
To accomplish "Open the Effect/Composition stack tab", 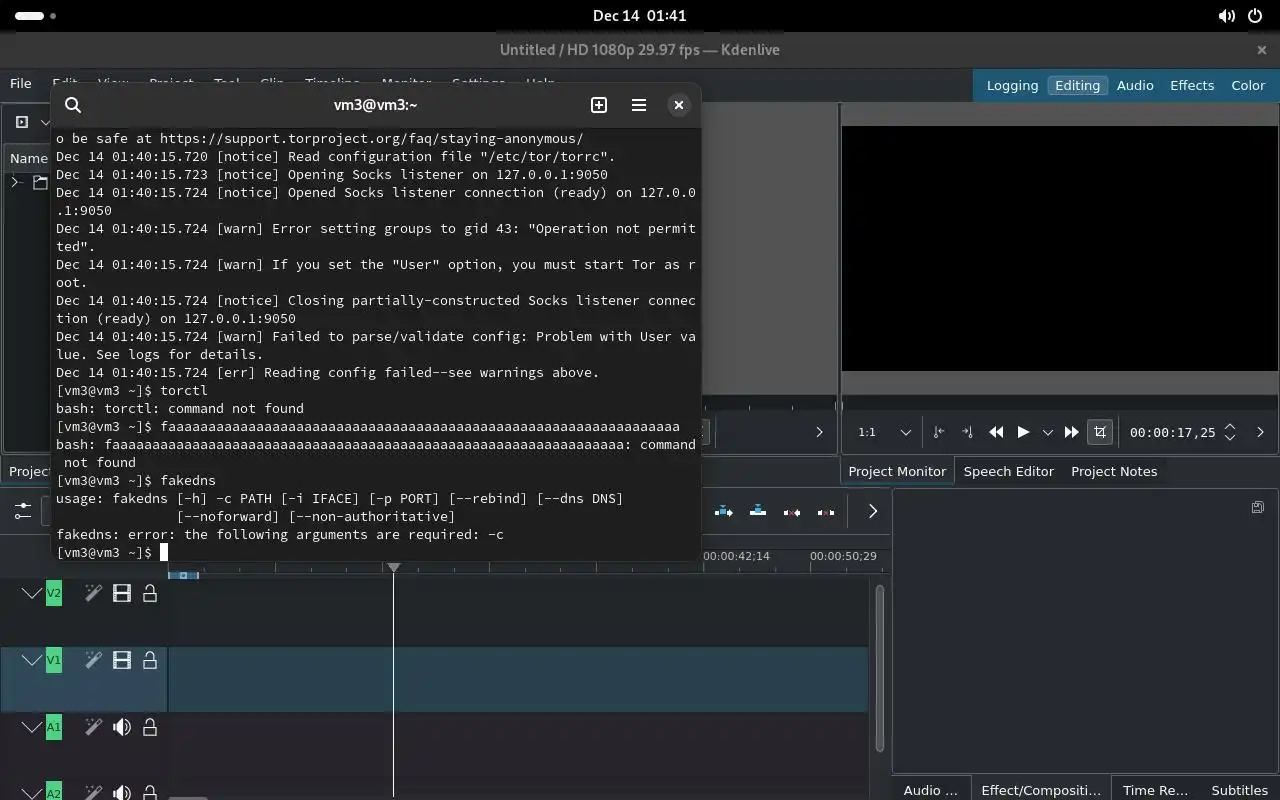I will tap(1041, 790).
